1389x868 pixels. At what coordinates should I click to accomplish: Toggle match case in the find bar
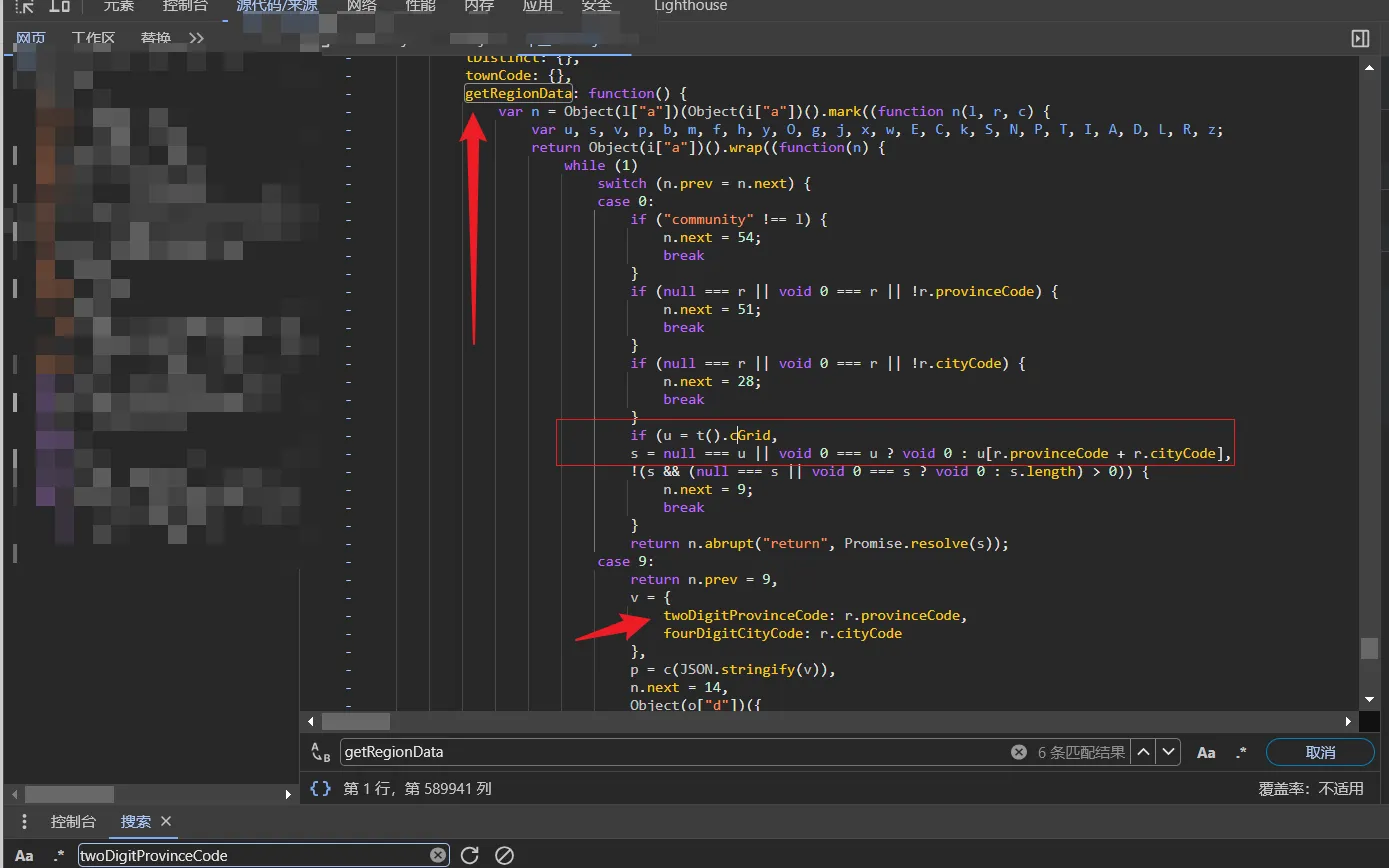tap(1206, 752)
